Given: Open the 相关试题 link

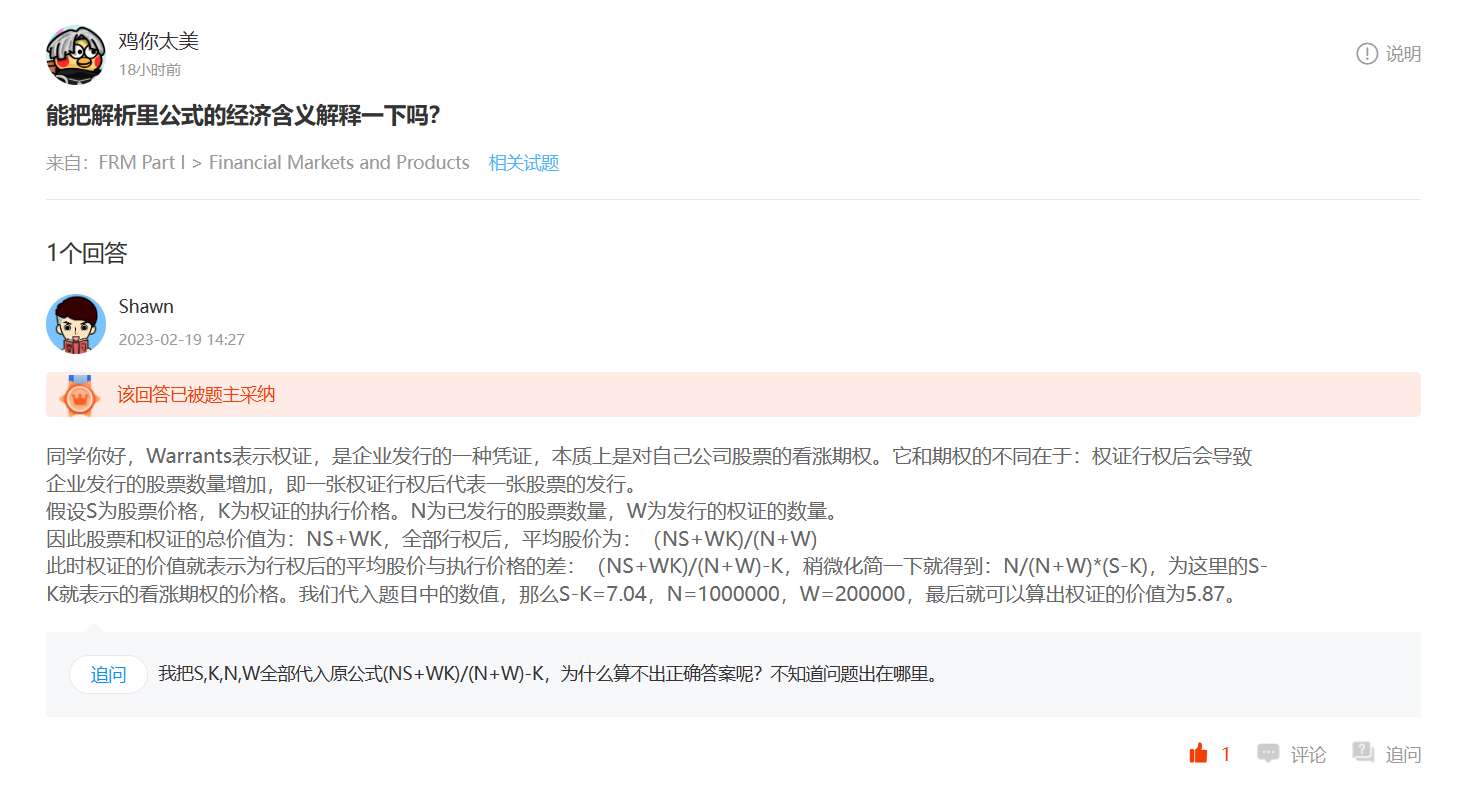Looking at the screenshot, I should (524, 163).
